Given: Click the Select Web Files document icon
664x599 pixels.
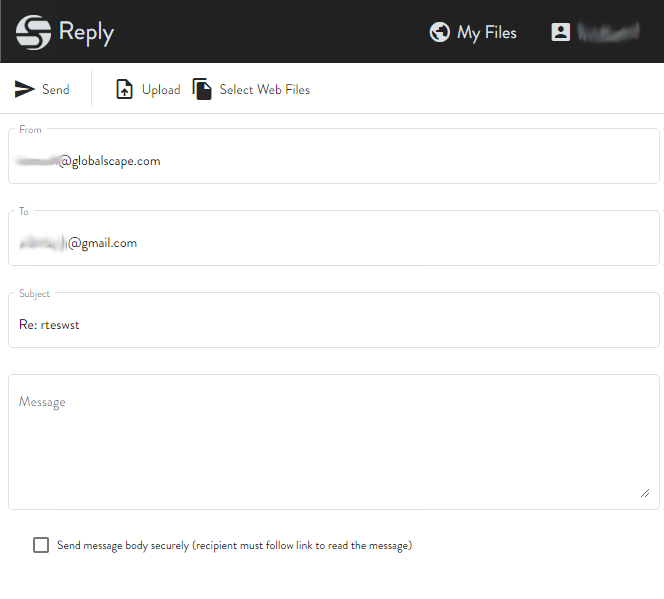Looking at the screenshot, I should pyautogui.click(x=202, y=89).
